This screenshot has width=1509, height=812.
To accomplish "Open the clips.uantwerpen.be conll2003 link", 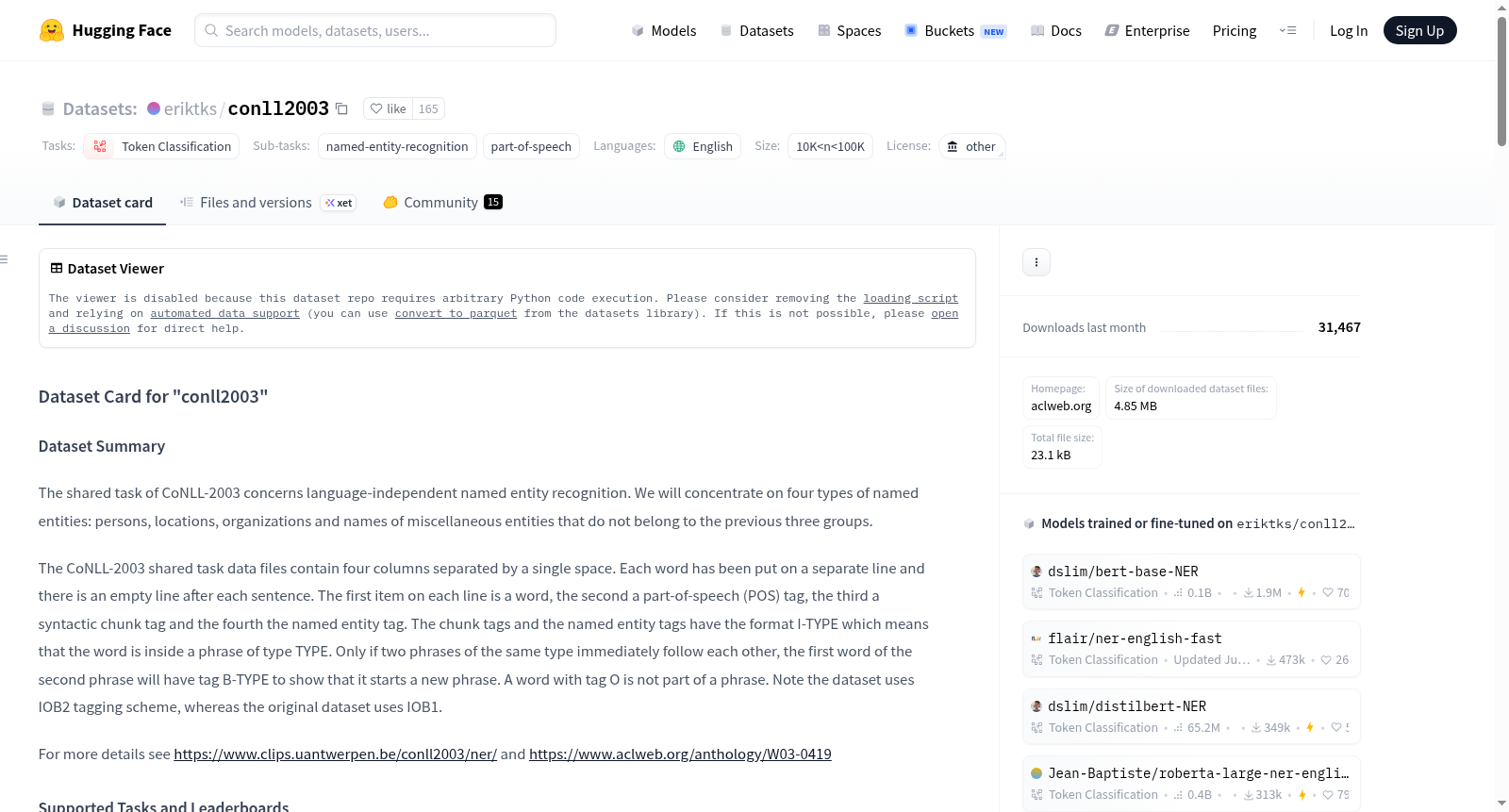I will click(335, 754).
